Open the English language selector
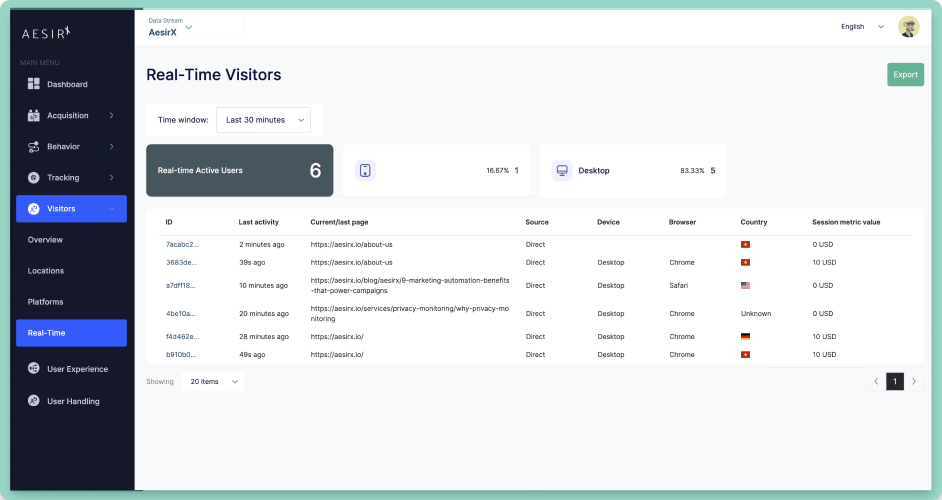The height and width of the screenshot is (500, 942). click(862, 27)
